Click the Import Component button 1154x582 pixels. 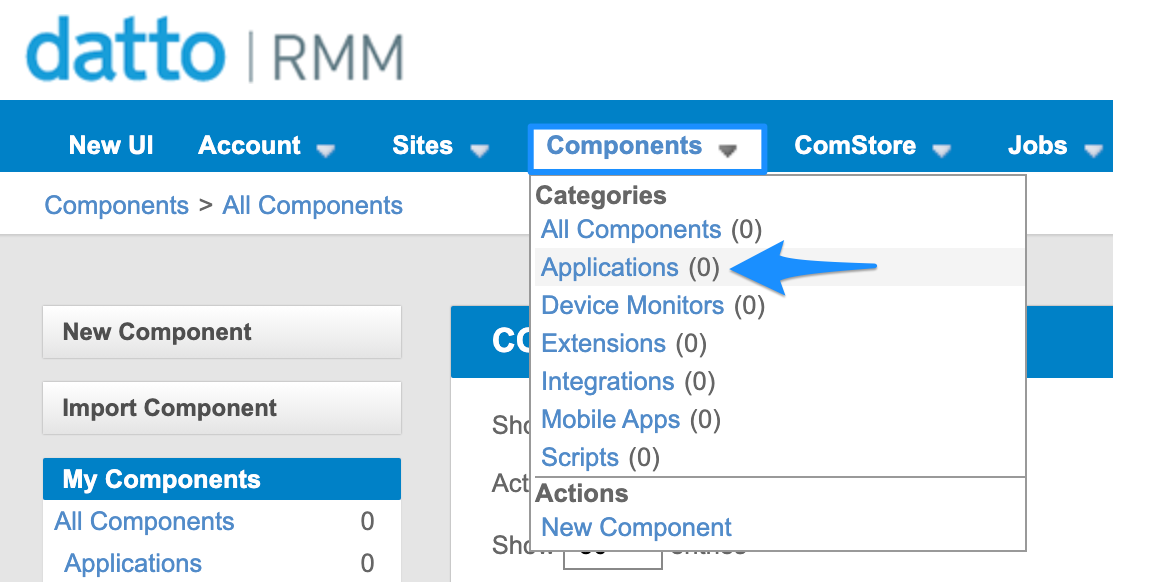coord(221,408)
